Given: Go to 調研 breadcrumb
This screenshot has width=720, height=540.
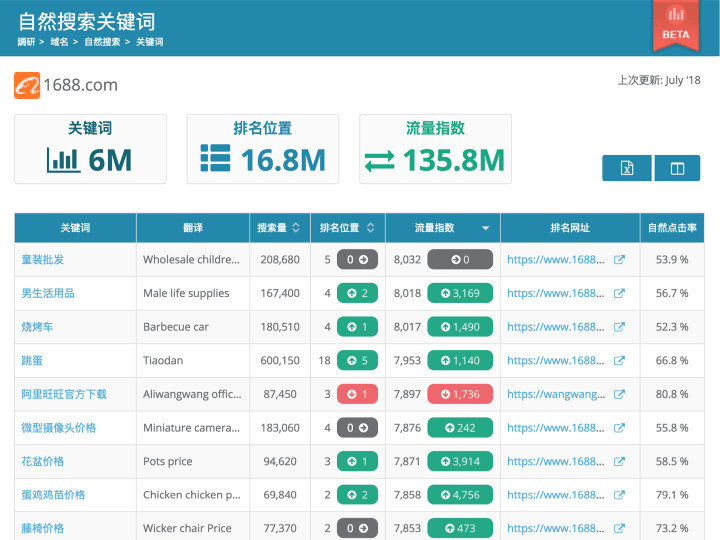Looking at the screenshot, I should tap(26, 42).
